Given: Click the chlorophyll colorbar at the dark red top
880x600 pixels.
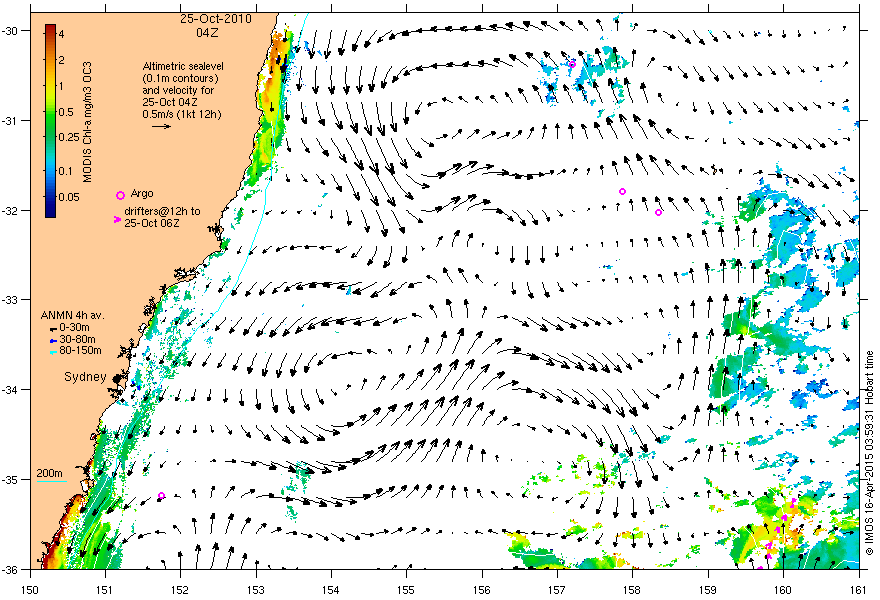Looking at the screenshot, I should [50, 28].
